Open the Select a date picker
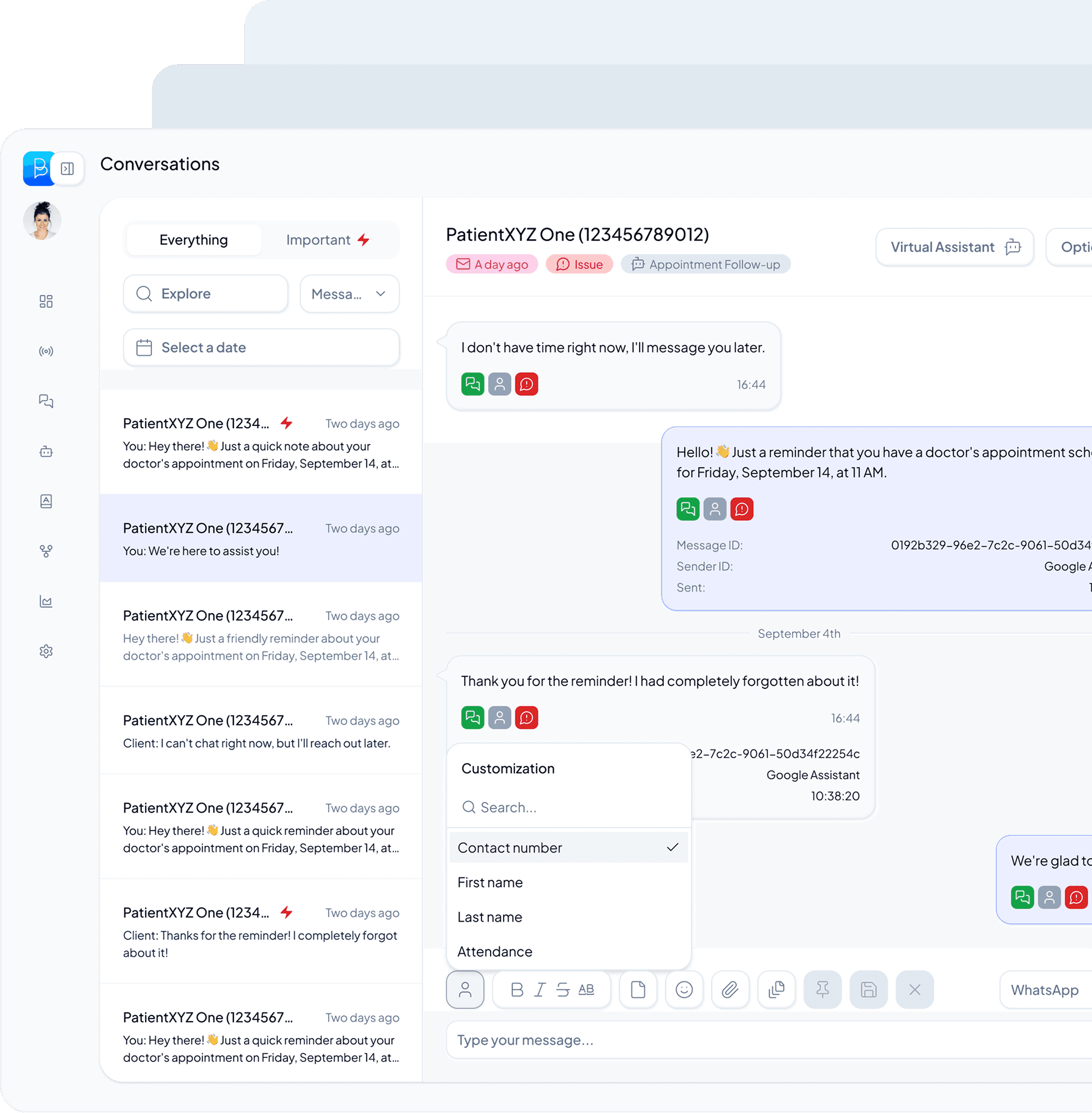The image size is (1092, 1113). click(x=261, y=348)
